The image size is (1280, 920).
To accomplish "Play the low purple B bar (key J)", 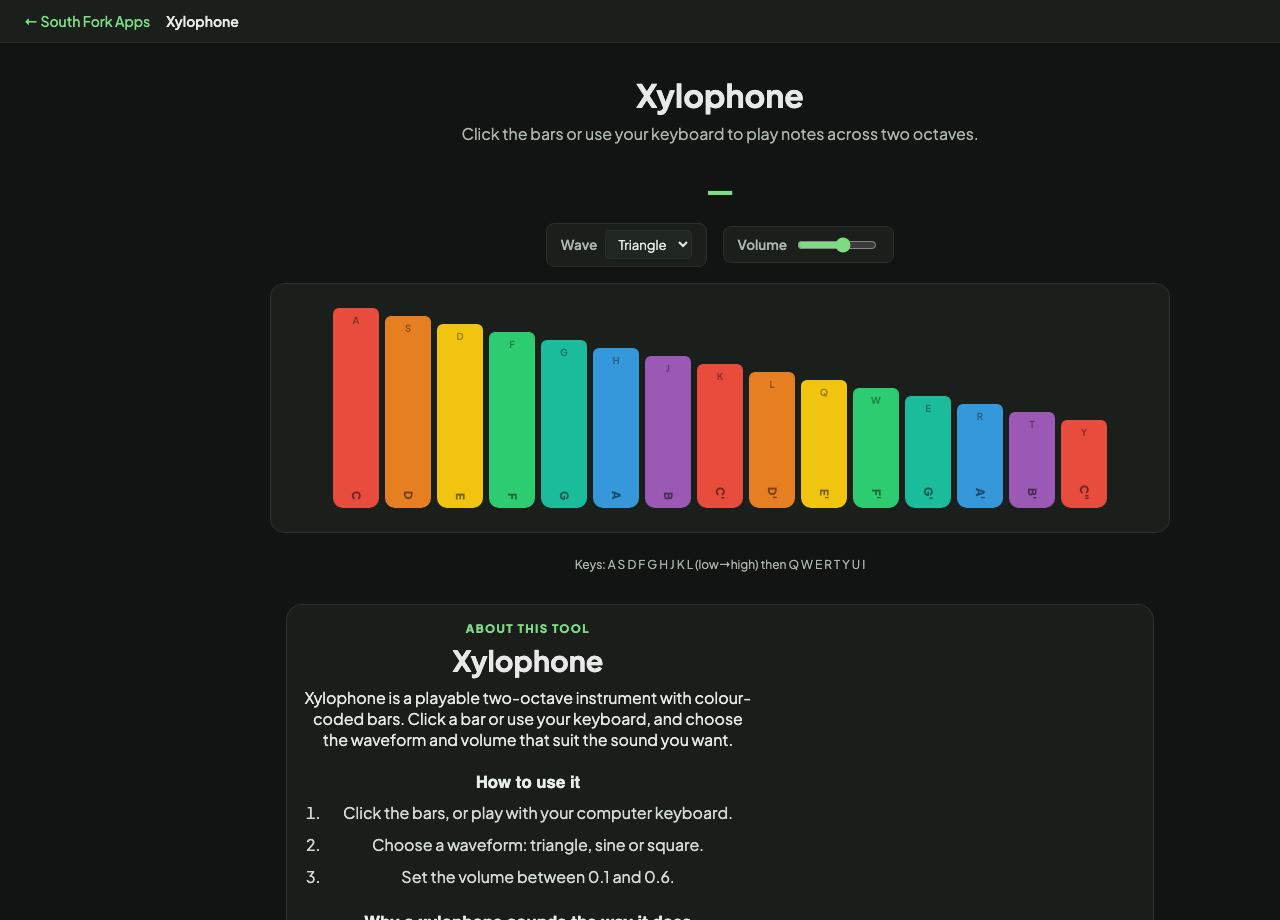I will tap(668, 432).
